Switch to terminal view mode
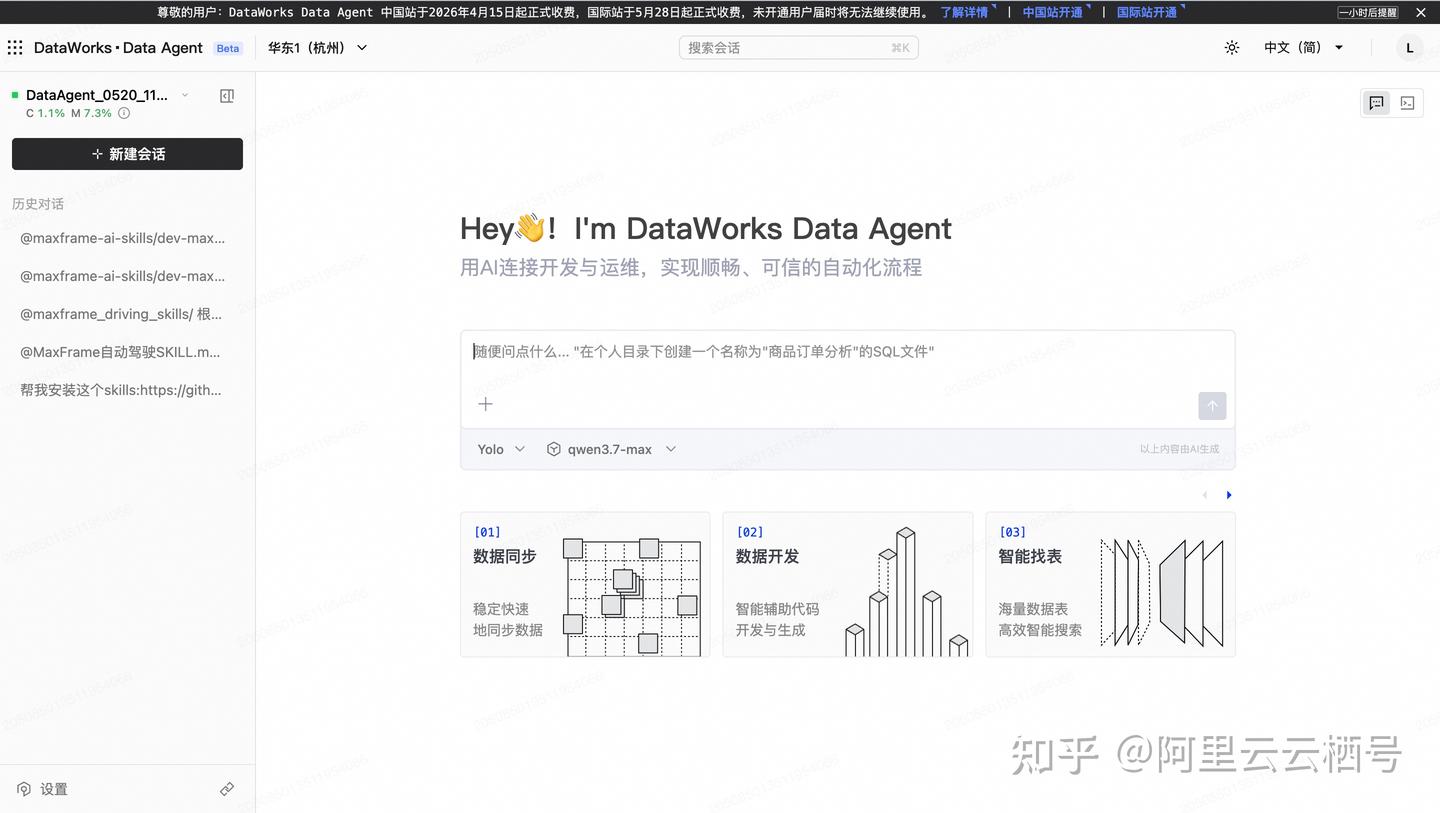This screenshot has width=1440, height=813. click(x=1407, y=103)
